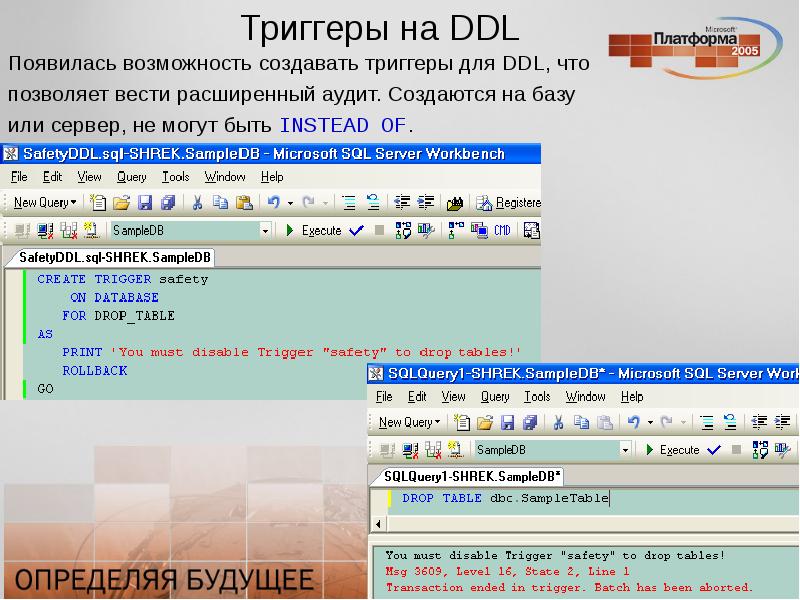
Task: Click the Paste icon in the SafetyDDL toolbar
Action: coord(244,203)
